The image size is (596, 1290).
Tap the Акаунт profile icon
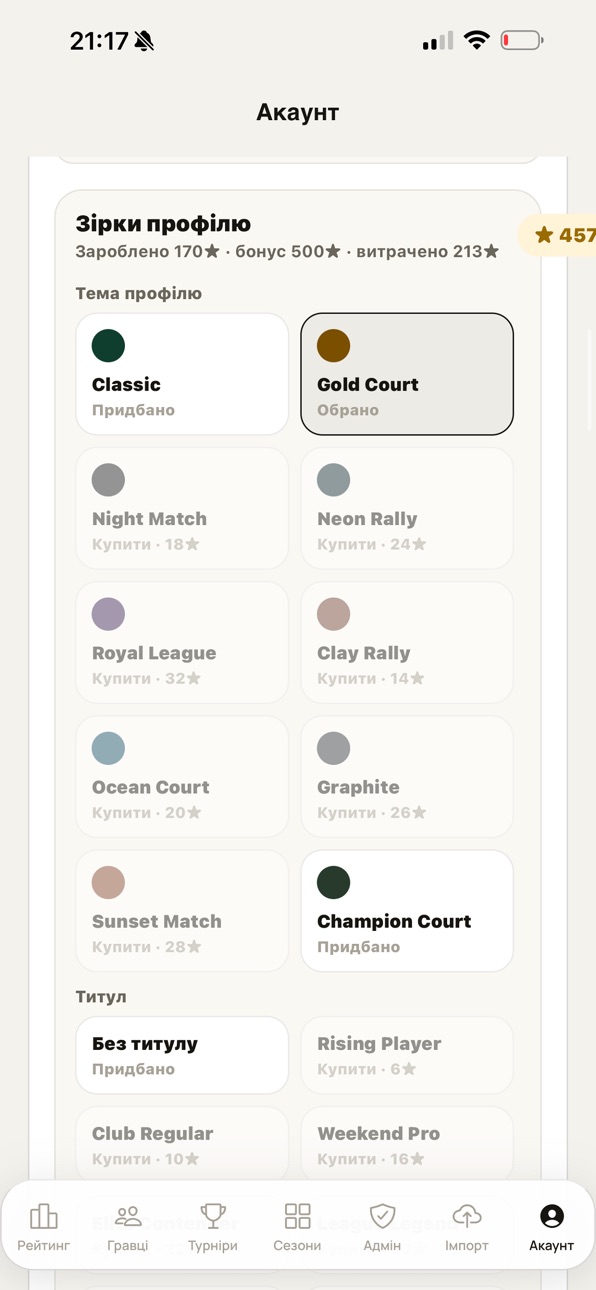(x=551, y=1216)
